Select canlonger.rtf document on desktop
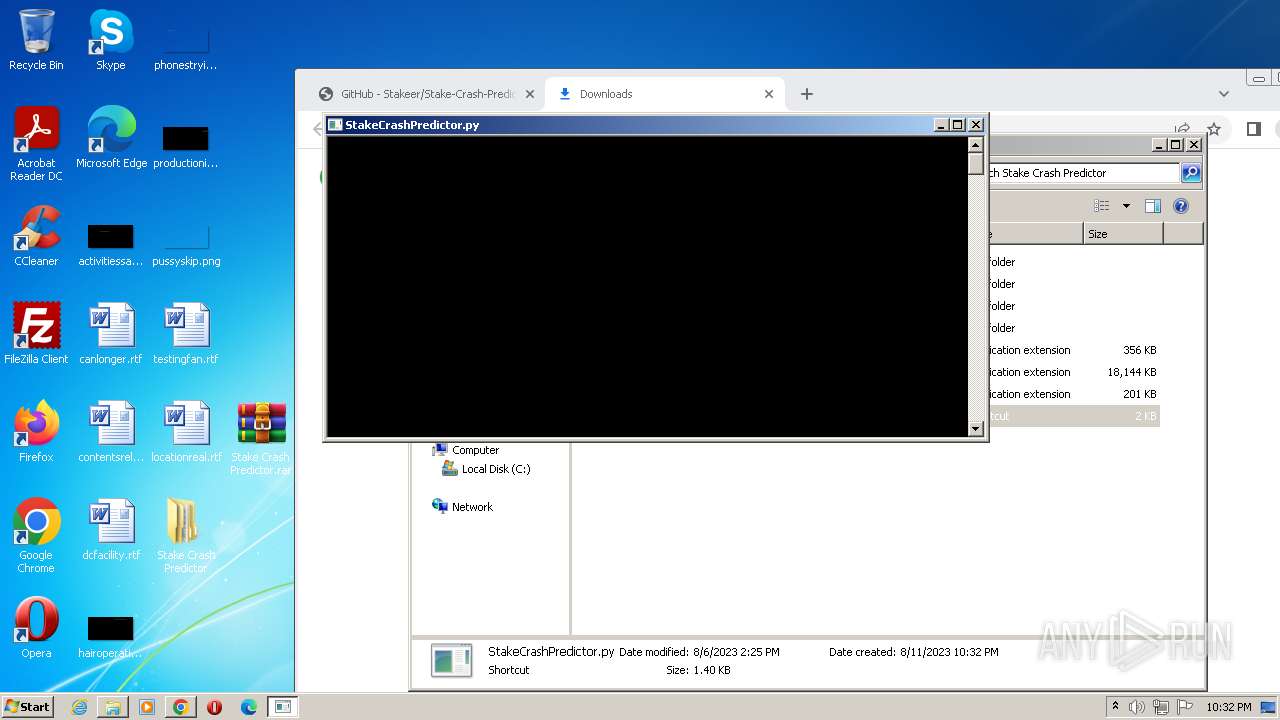 coord(111,334)
